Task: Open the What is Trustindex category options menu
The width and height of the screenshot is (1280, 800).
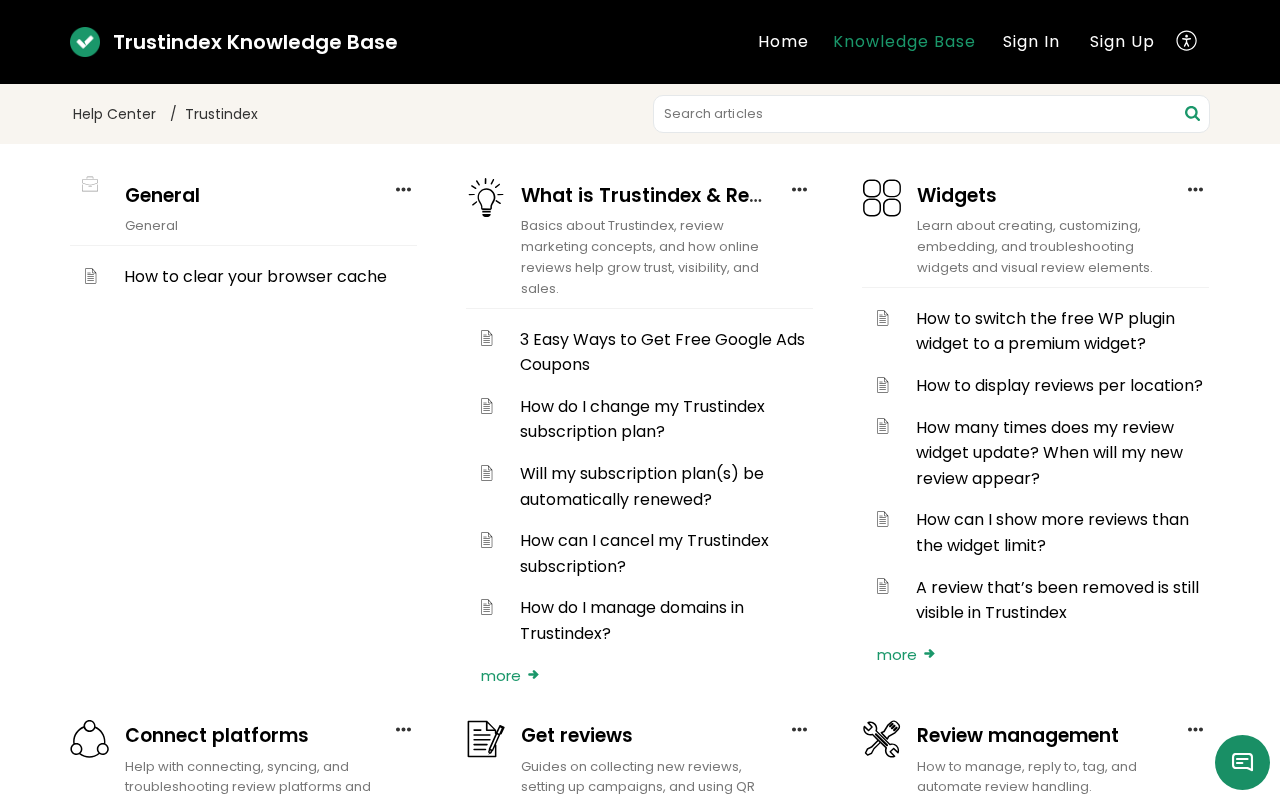Action: pyautogui.click(x=799, y=190)
